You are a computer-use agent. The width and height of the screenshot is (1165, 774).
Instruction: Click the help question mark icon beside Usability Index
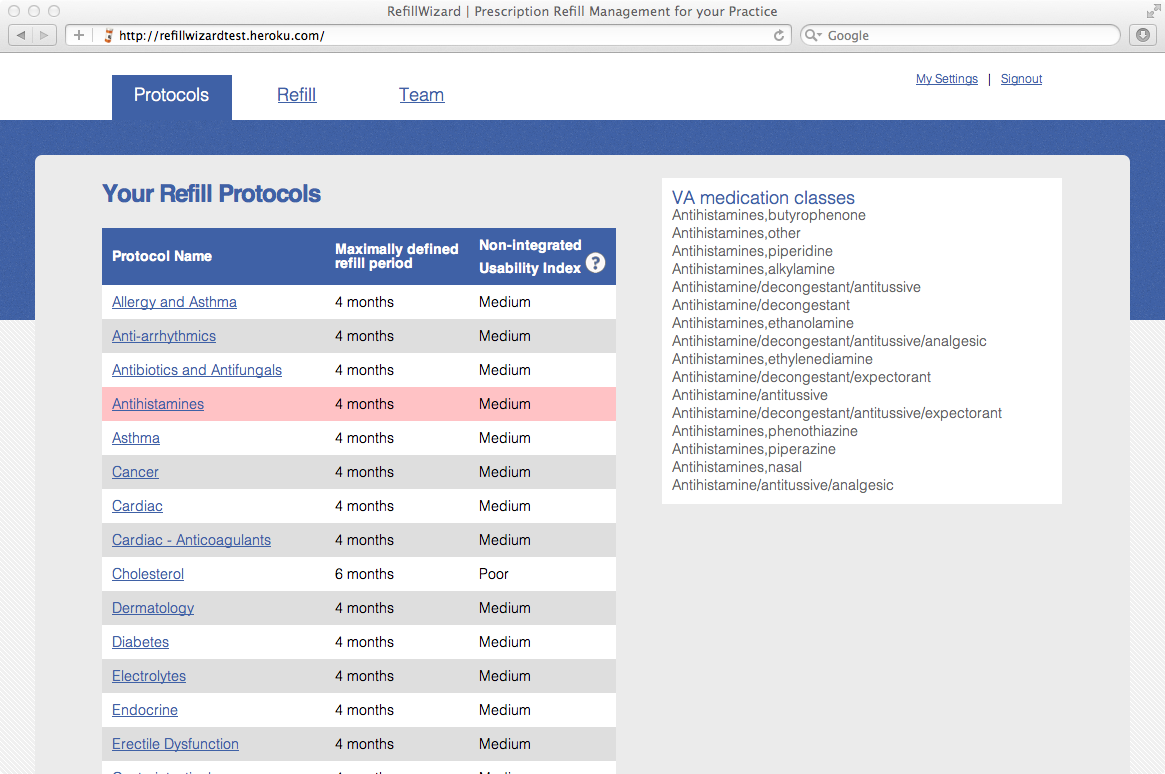[x=595, y=263]
